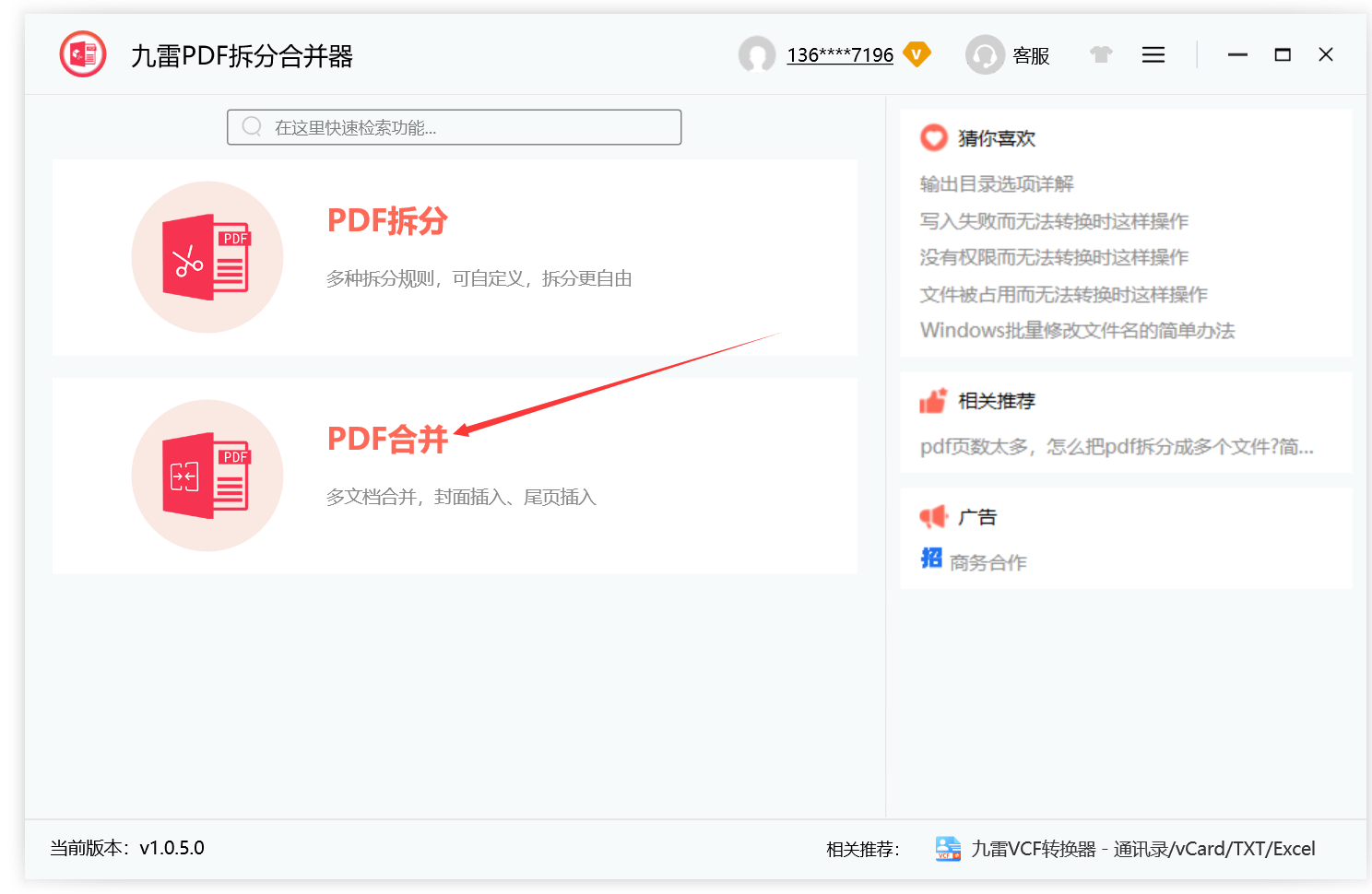Click the orange VIP badge icon

pos(917,54)
